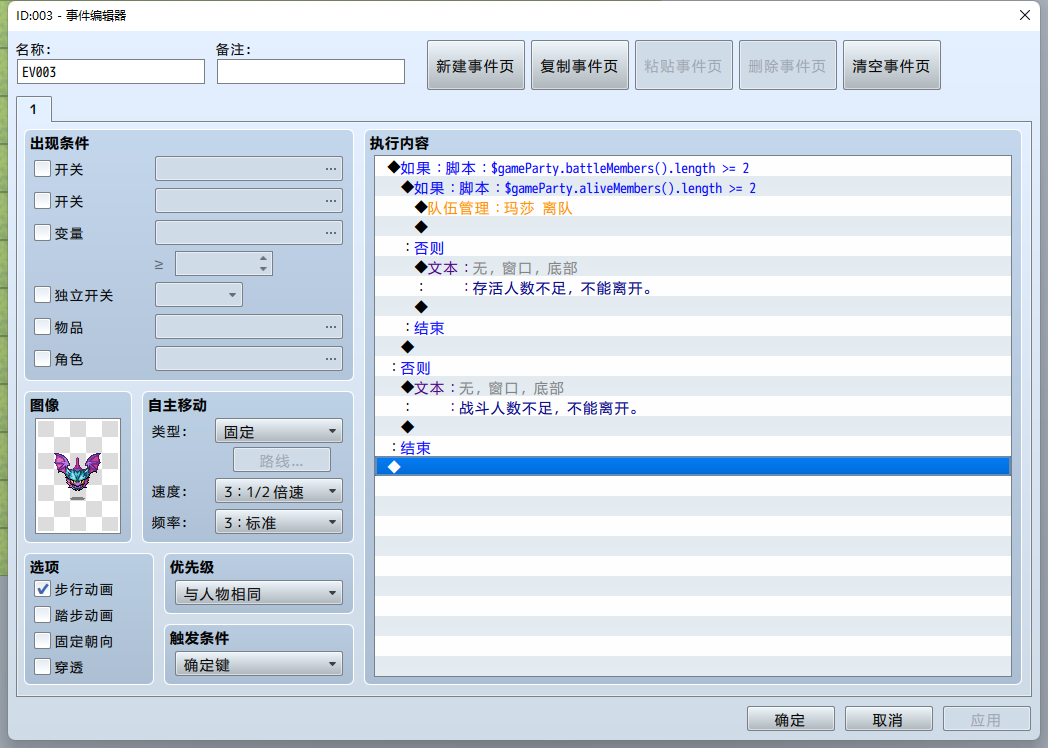The height and width of the screenshot is (748, 1048).
Task: Close the 事件编辑器 window
Action: click(1025, 15)
